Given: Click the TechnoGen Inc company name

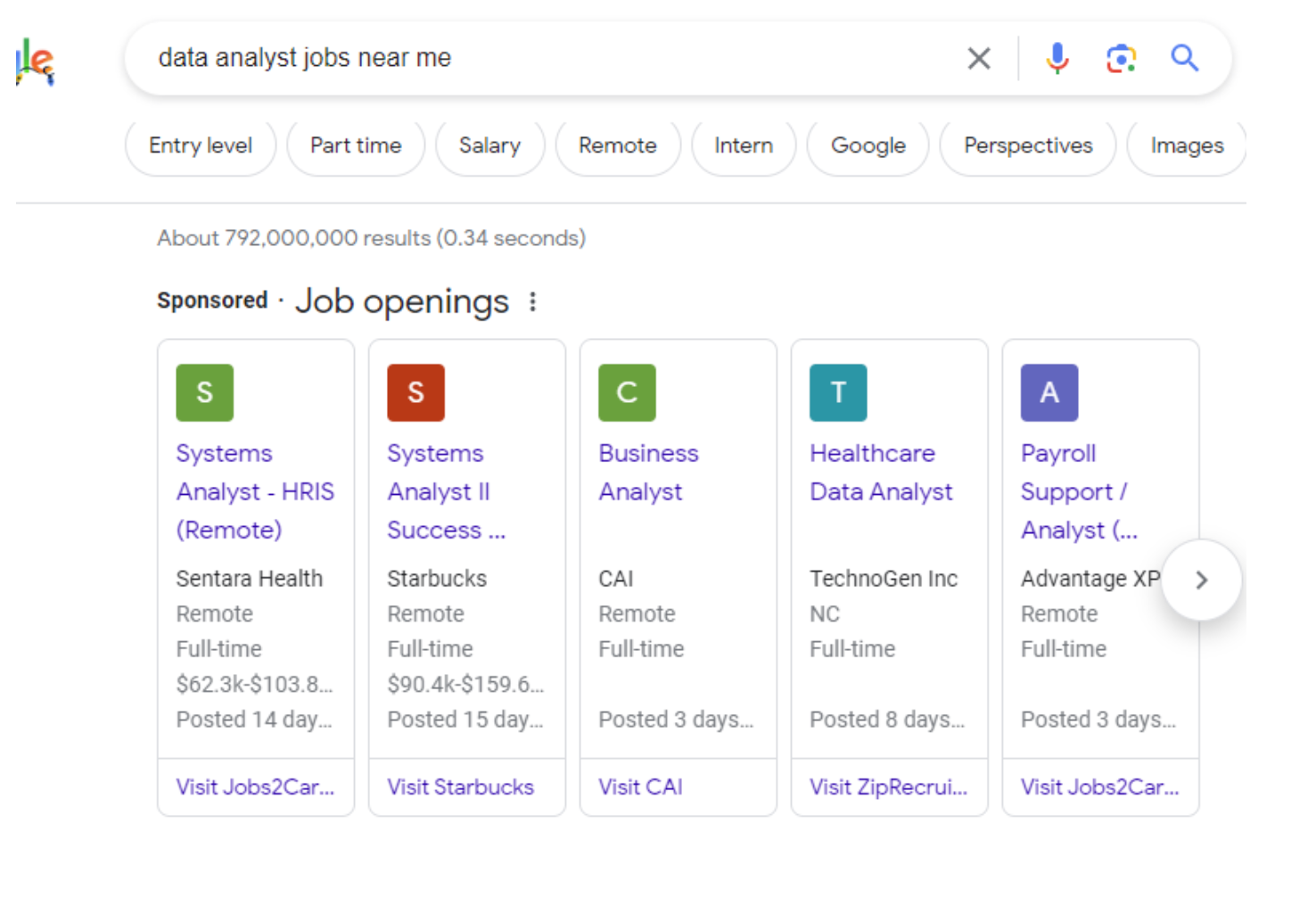Looking at the screenshot, I should 884,579.
